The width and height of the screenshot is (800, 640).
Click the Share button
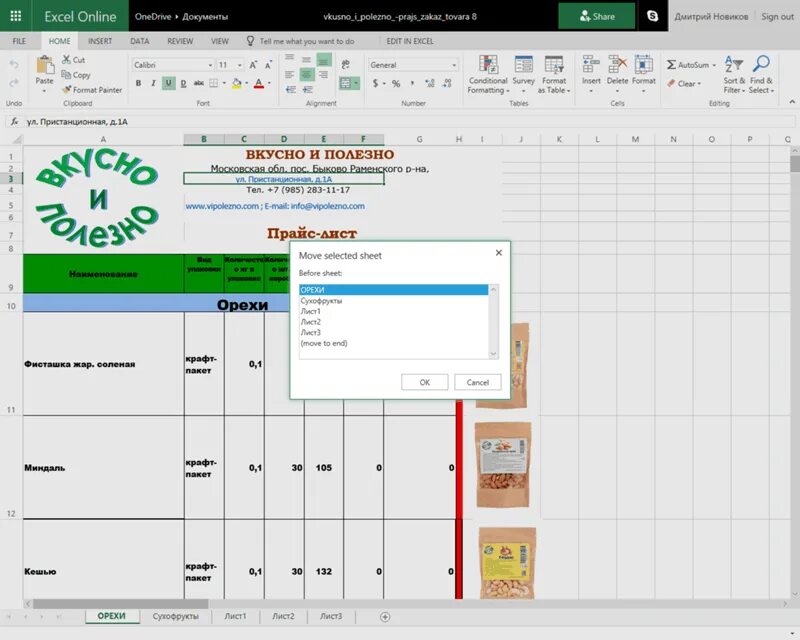click(x=597, y=16)
